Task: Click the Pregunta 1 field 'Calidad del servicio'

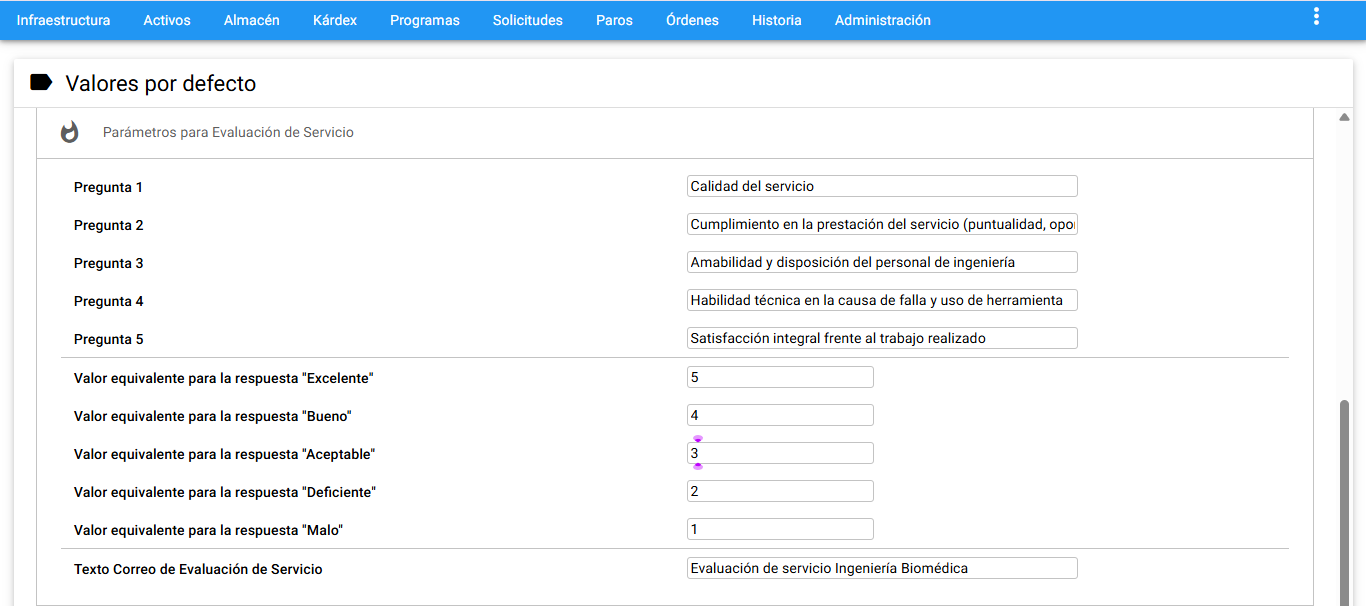Action: (x=882, y=186)
